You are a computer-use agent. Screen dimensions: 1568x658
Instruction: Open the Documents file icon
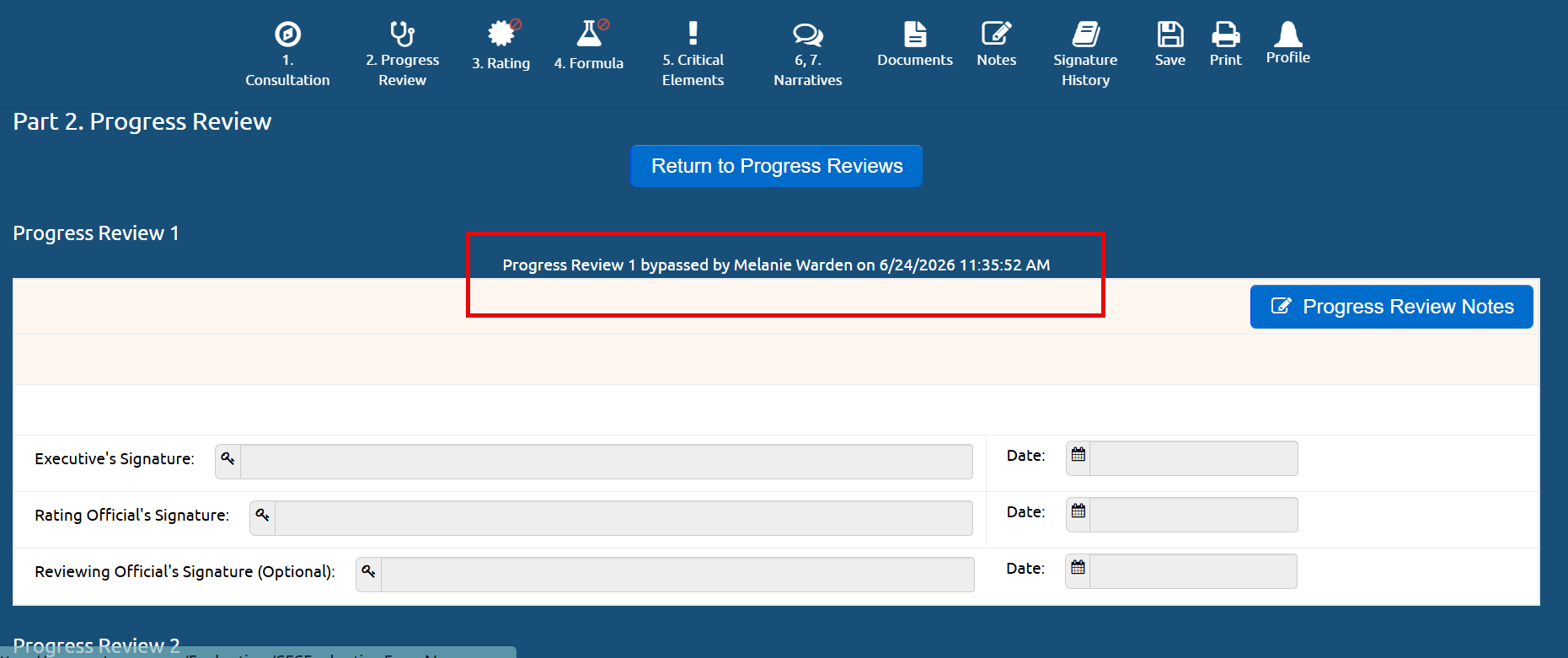tap(915, 34)
